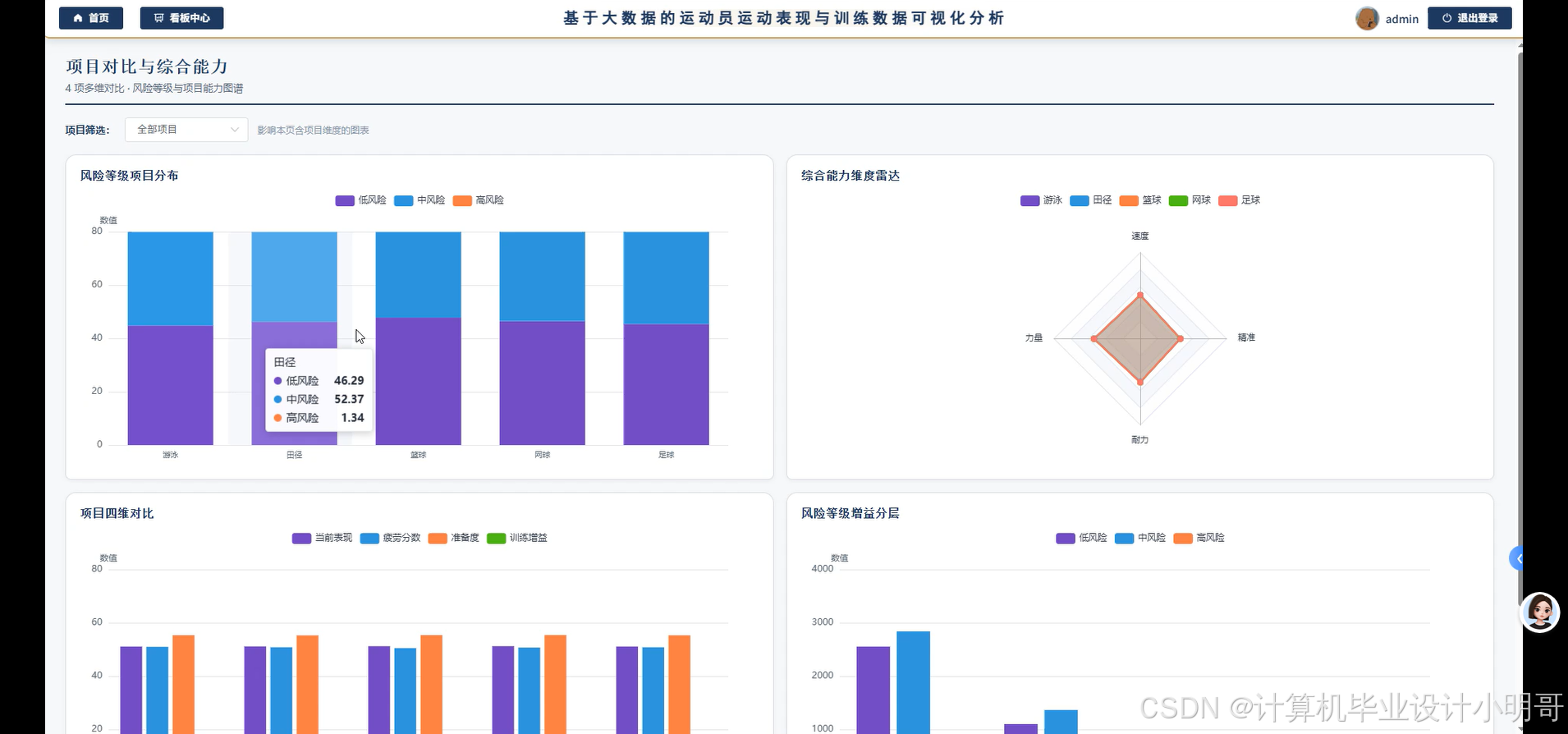Click the admin username text
This screenshot has width=1568, height=734.
1402,19
